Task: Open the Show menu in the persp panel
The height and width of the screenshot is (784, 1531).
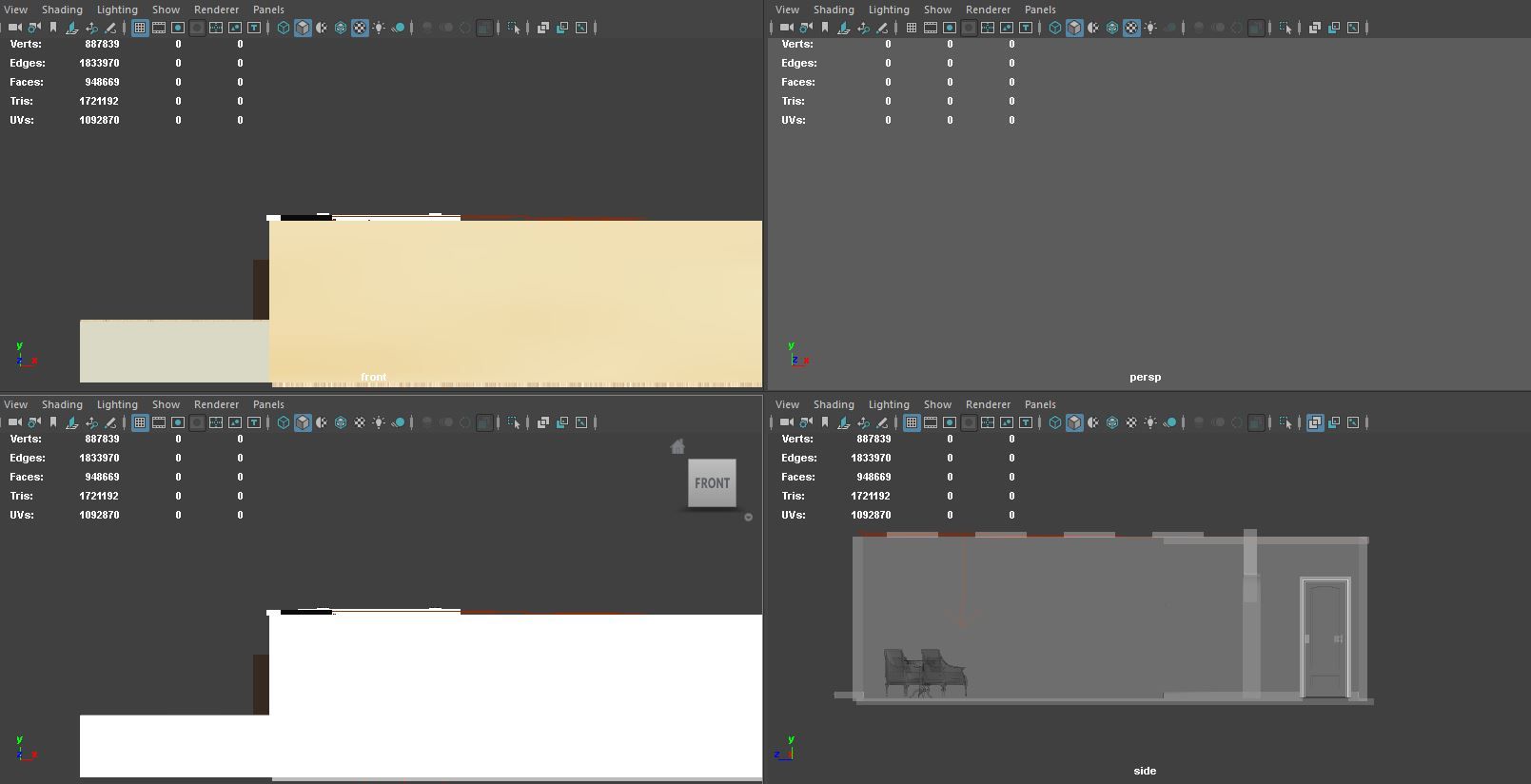Action: 937,10
